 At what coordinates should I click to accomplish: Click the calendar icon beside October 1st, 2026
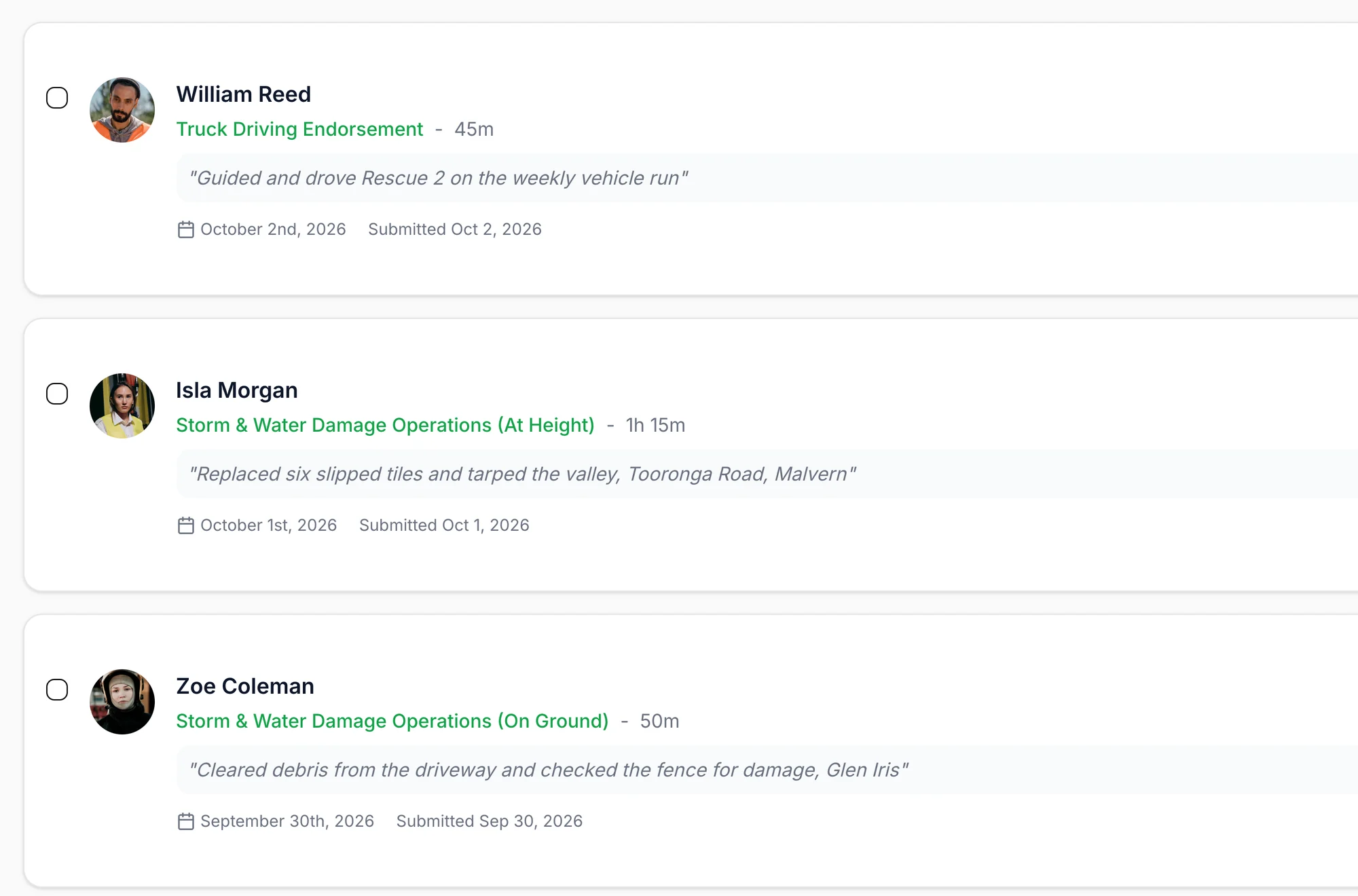(x=186, y=525)
